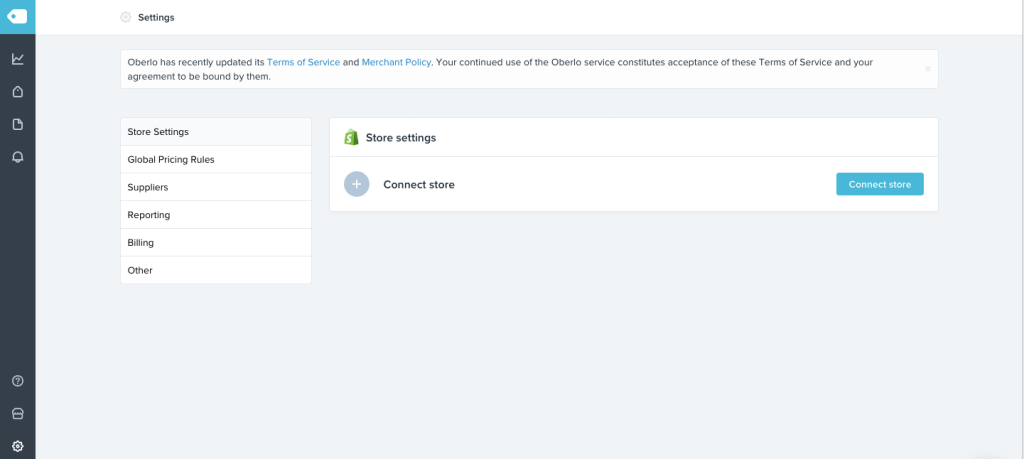Click the Shopify bag icon

tap(351, 138)
